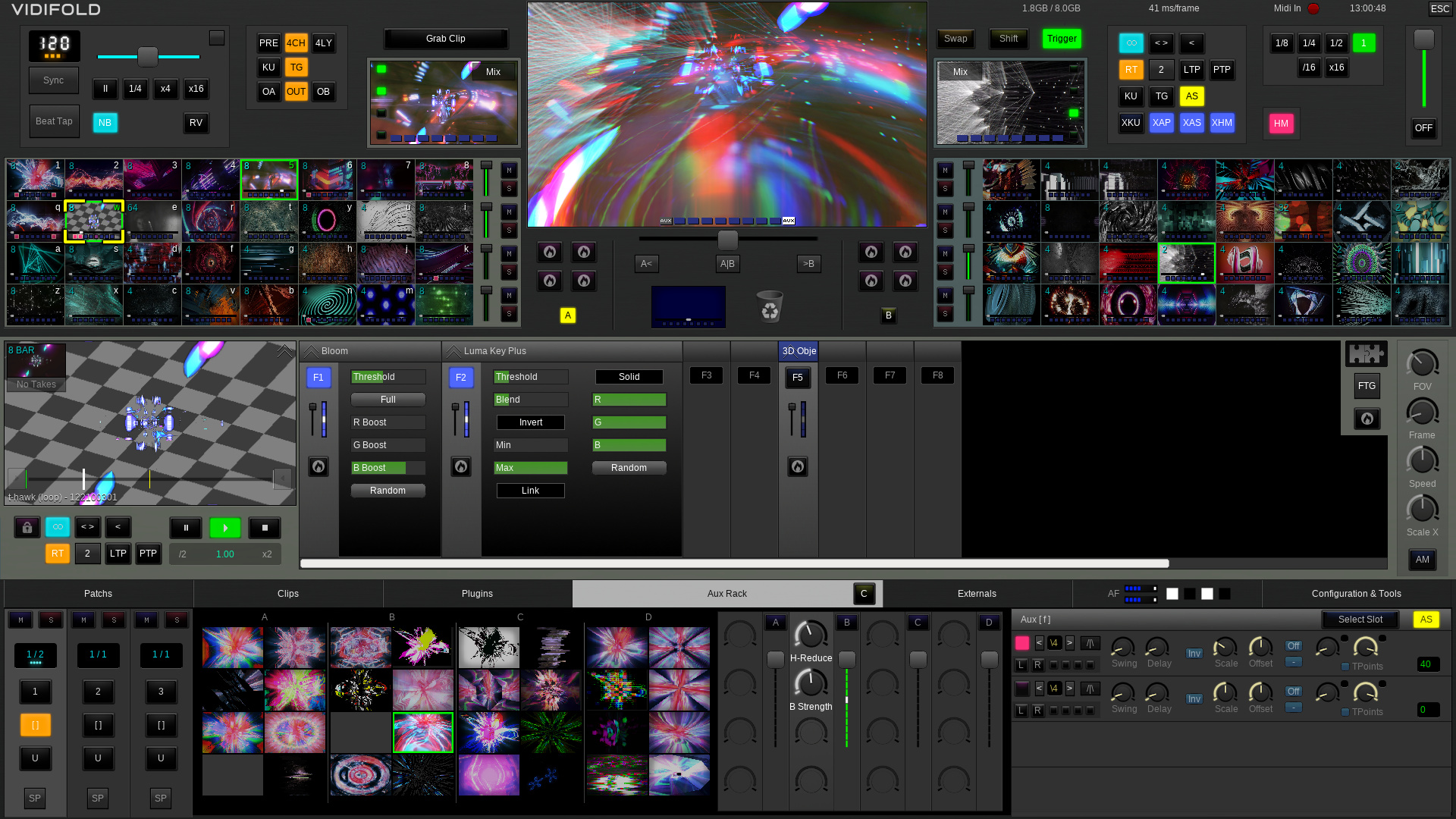The height and width of the screenshot is (819, 1456).
Task: Click the Offset knob in second Aux row
Action: [1260, 692]
